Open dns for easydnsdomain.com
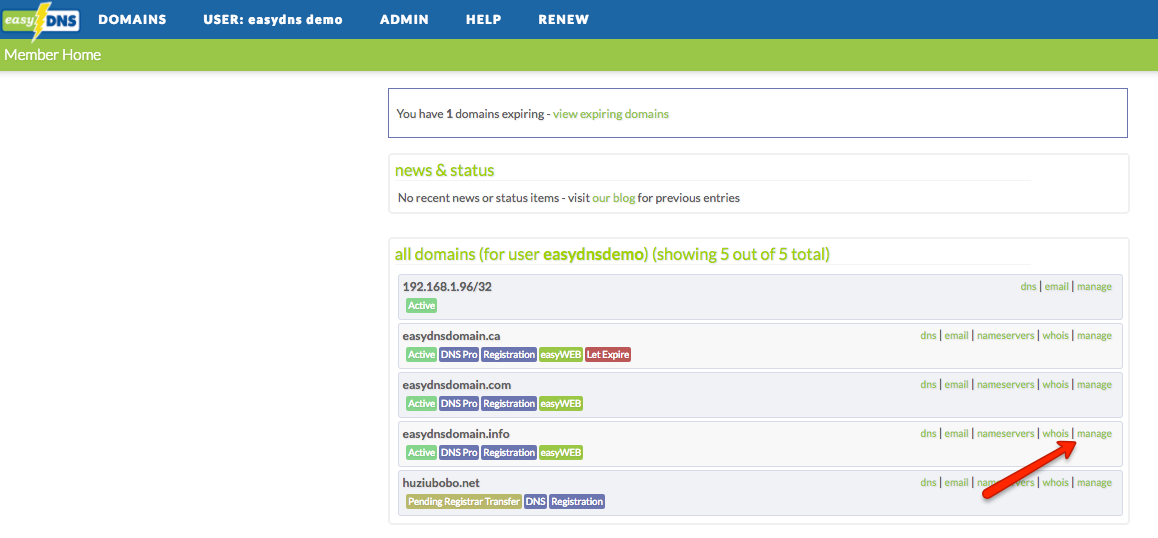 point(928,384)
